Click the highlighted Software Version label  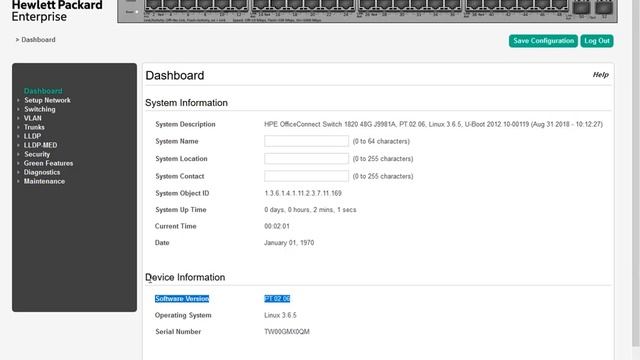click(x=182, y=299)
